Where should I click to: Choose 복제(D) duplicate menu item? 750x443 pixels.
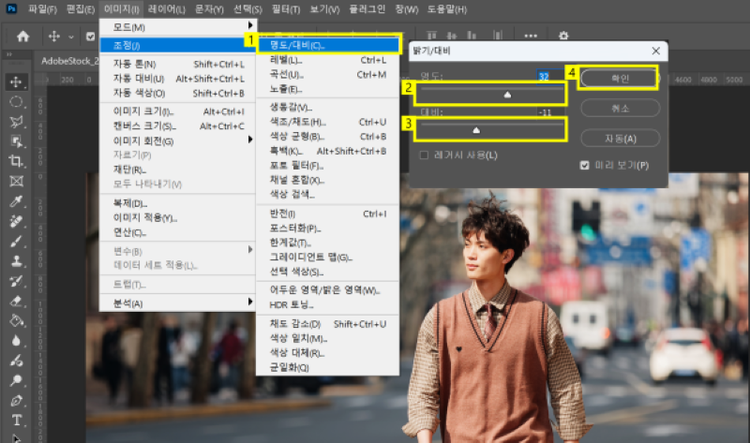pyautogui.click(x=177, y=204)
